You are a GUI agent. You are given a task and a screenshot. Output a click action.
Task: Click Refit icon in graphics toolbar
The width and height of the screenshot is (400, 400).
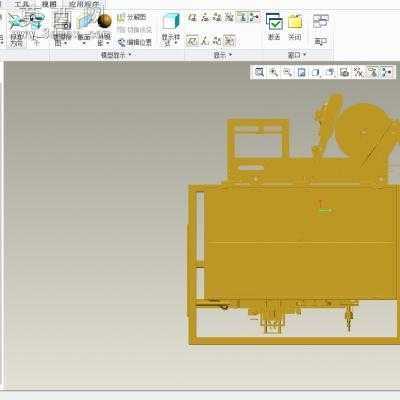pyautogui.click(x=259, y=72)
